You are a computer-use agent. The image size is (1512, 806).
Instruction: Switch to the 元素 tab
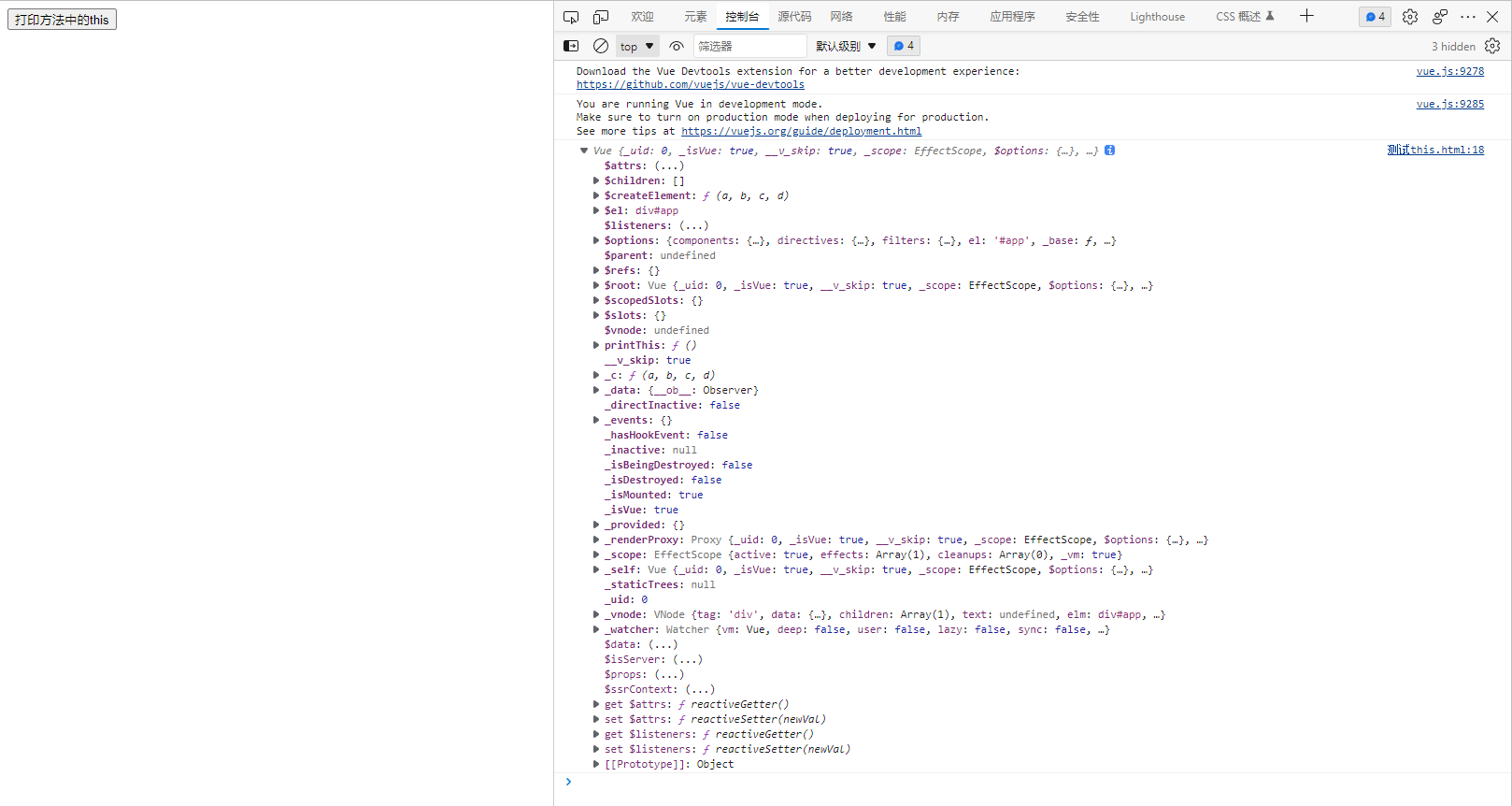click(x=695, y=17)
